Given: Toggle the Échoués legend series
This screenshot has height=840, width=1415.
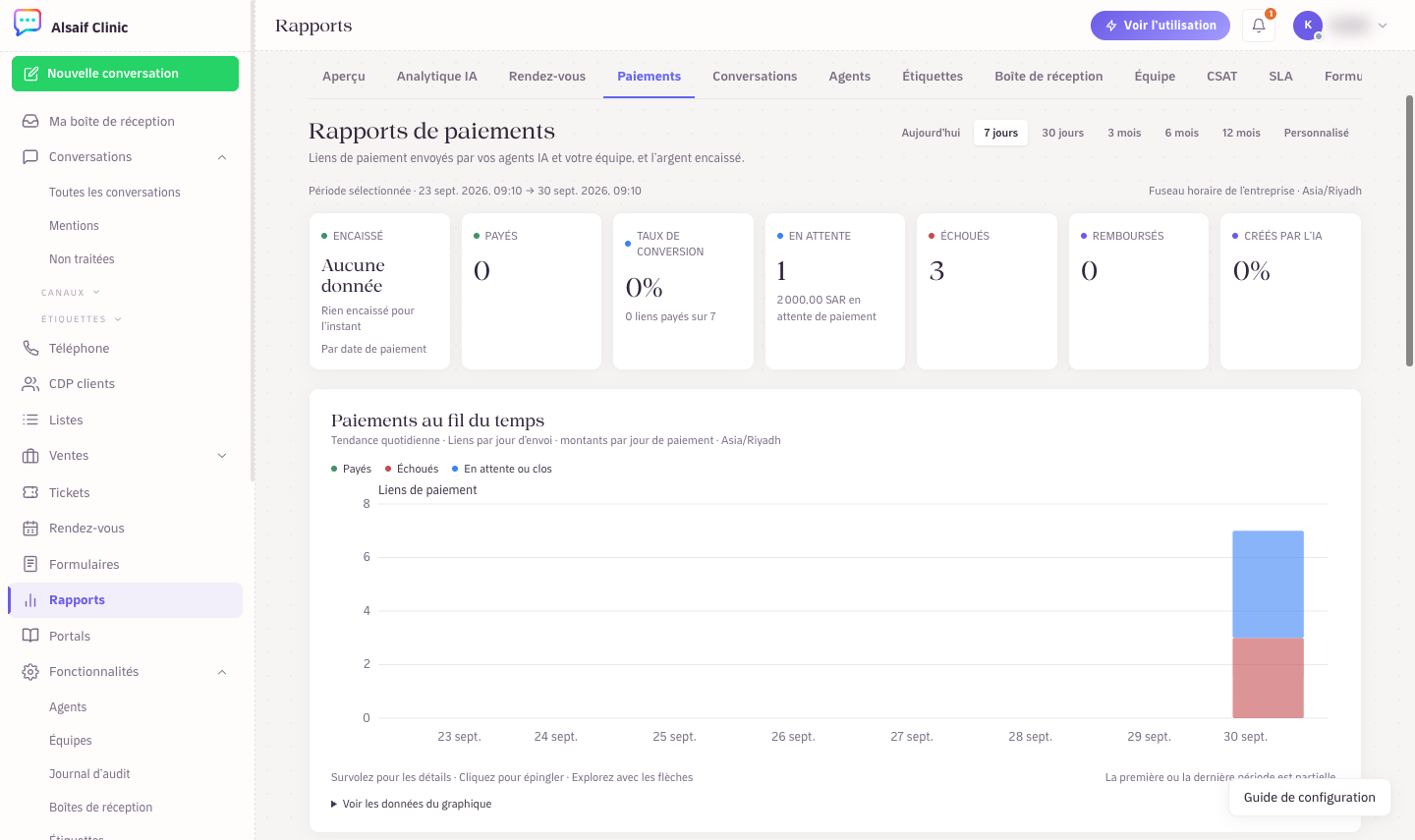Looking at the screenshot, I should (412, 469).
